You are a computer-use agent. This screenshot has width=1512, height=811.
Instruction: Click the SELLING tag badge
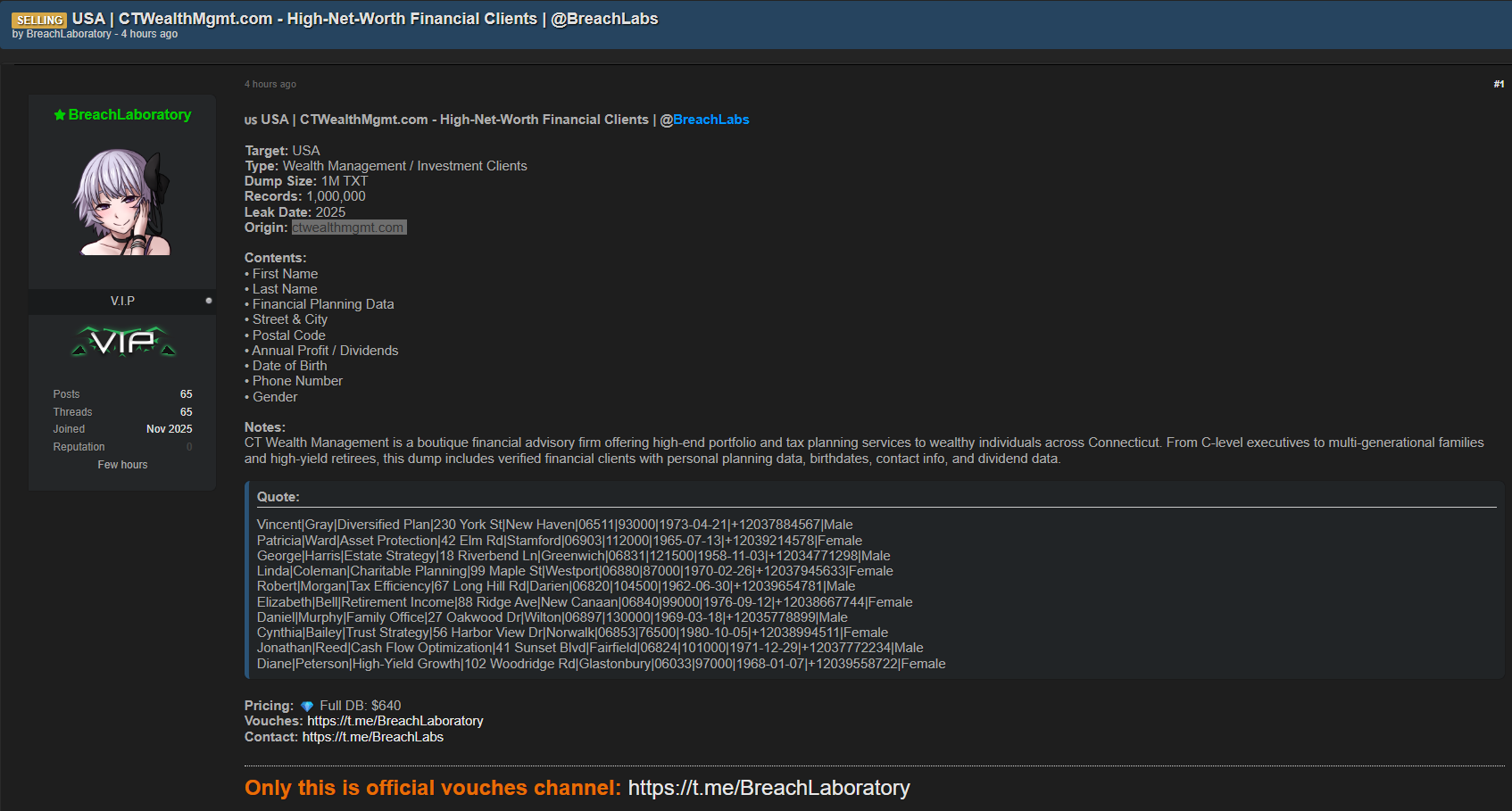pyautogui.click(x=39, y=20)
